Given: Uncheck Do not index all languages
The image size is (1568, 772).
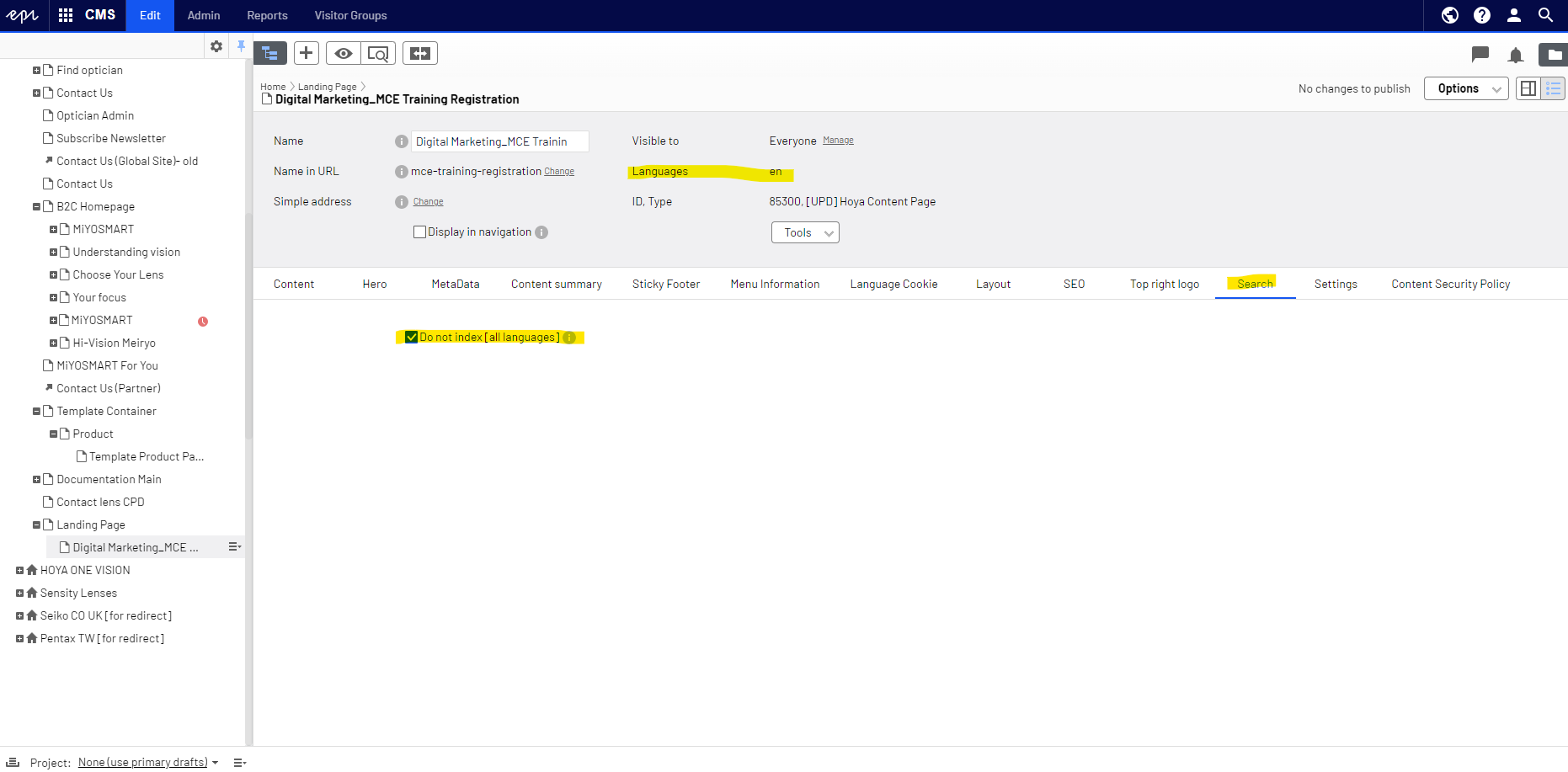Looking at the screenshot, I should tap(411, 338).
